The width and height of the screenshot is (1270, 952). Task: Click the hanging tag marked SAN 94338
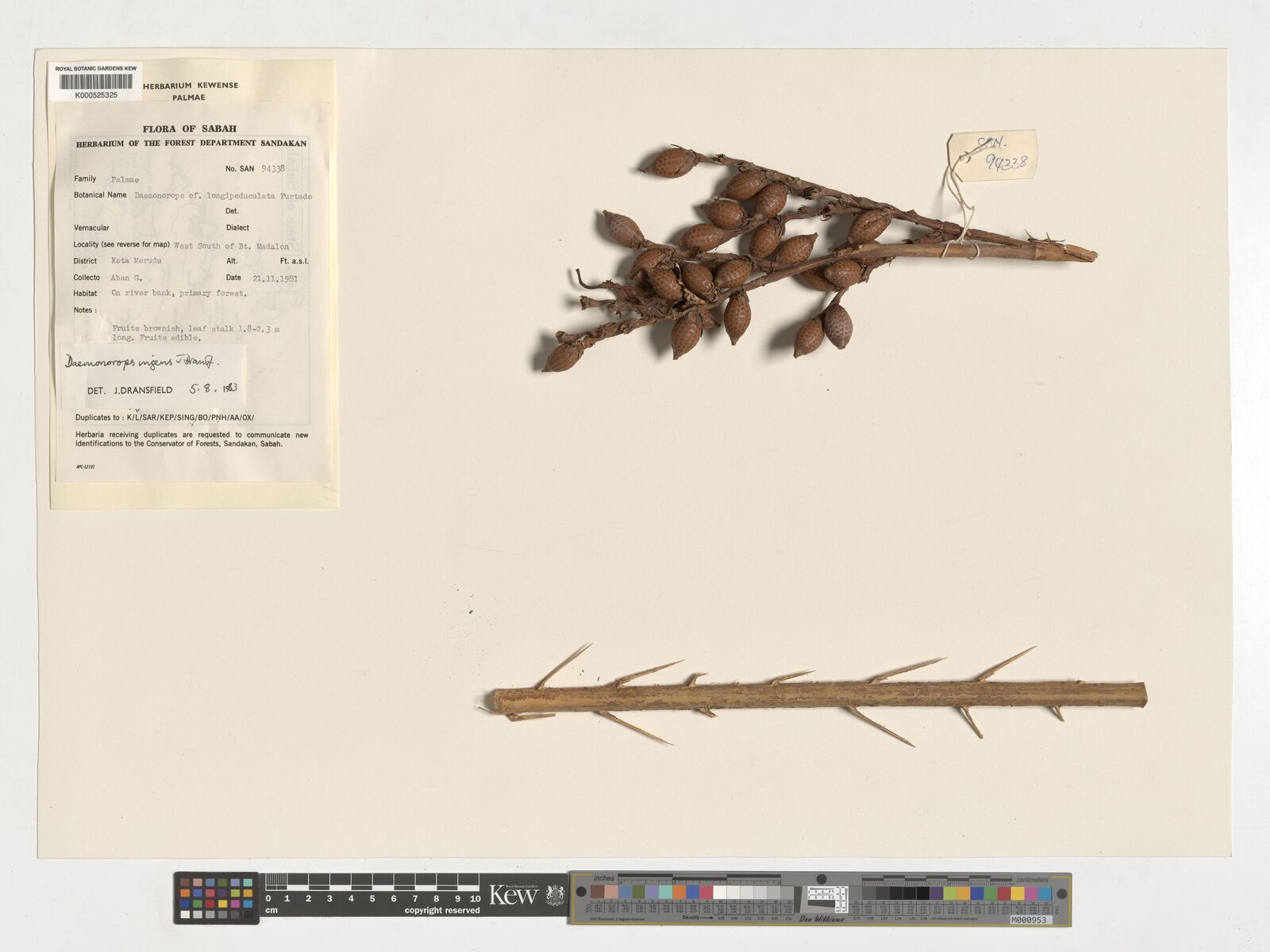click(x=993, y=157)
